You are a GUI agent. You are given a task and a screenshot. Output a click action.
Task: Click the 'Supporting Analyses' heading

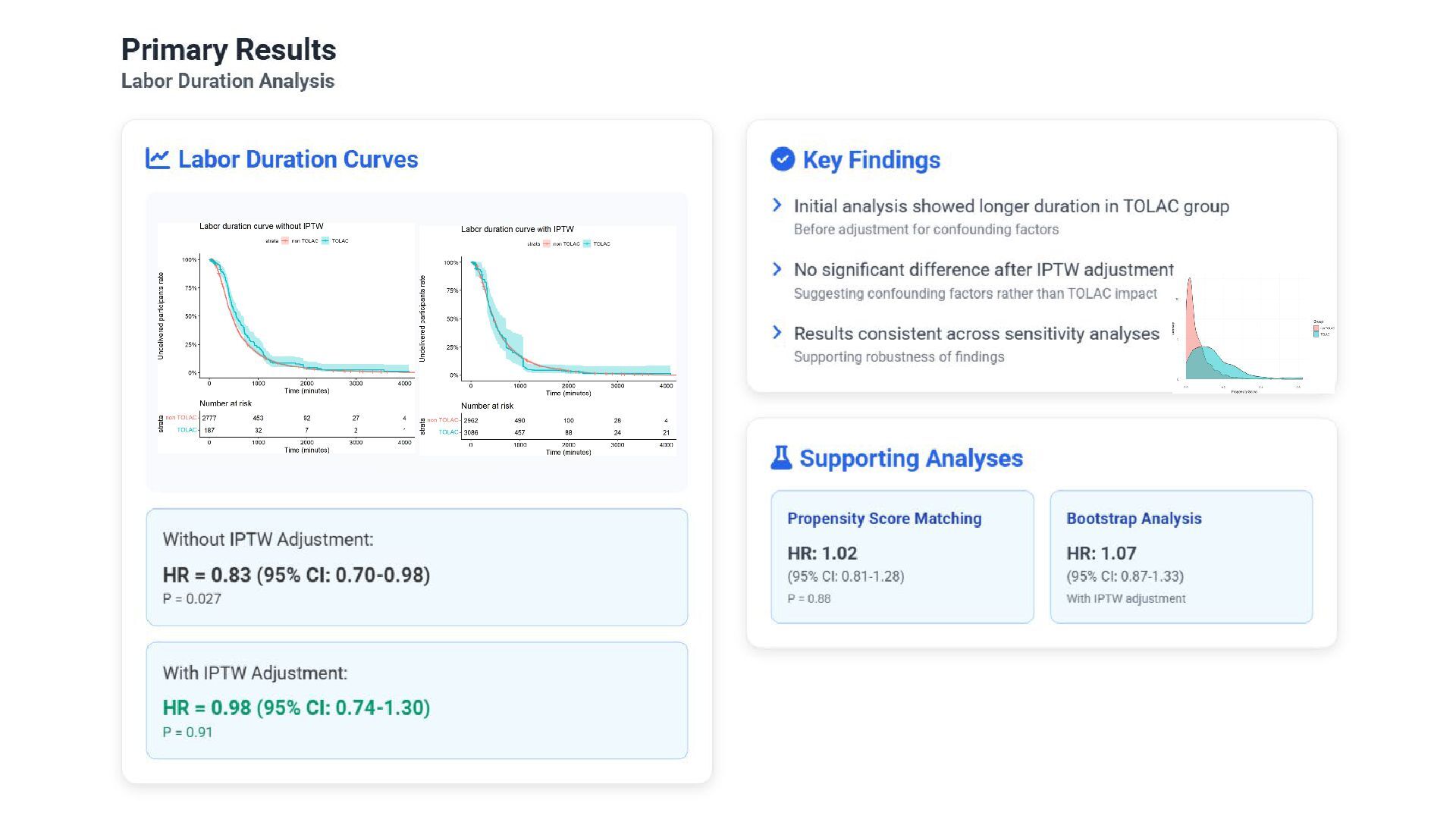(x=911, y=458)
